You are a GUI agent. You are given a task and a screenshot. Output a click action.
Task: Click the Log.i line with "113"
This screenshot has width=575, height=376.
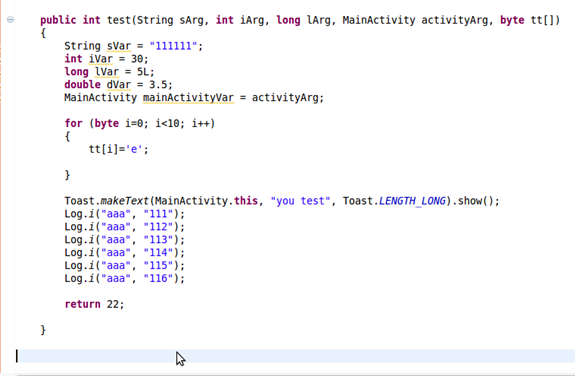(124, 240)
